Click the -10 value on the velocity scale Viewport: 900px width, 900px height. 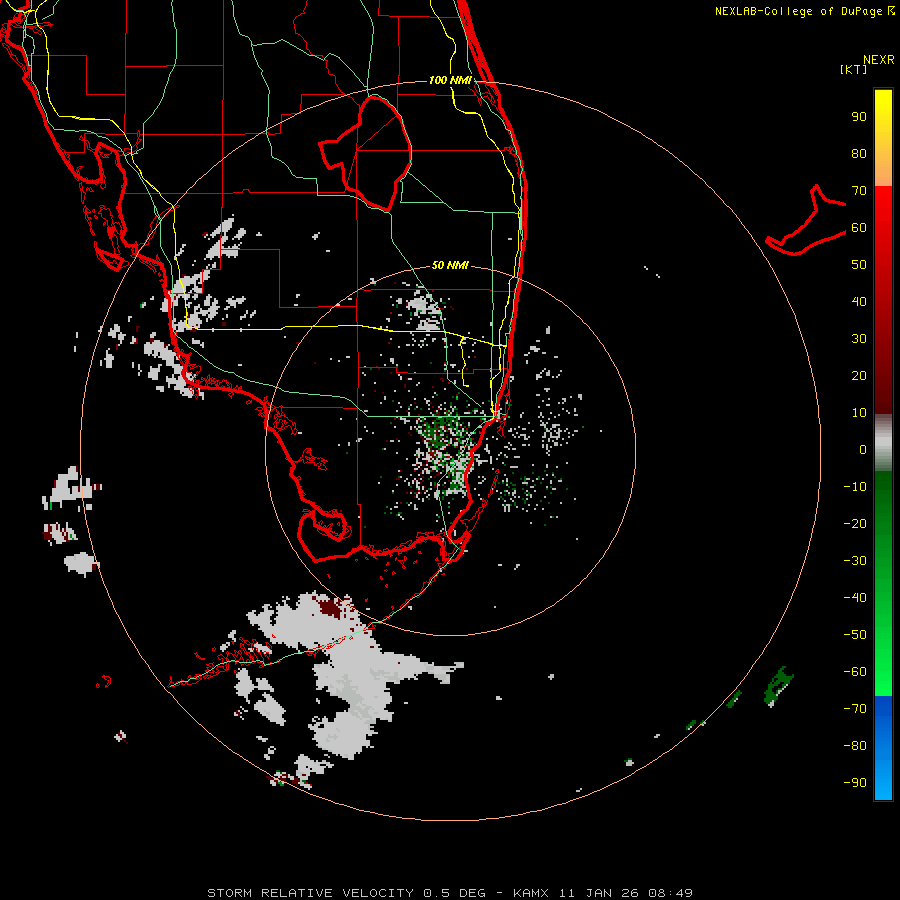point(855,487)
